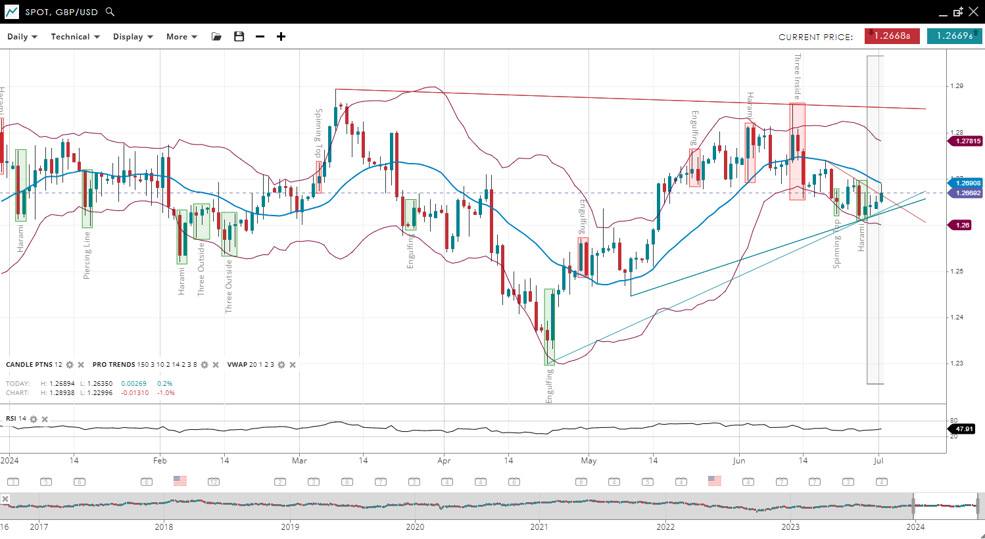Open VWAP indicator settings gear
985x539 pixels.
tap(281, 365)
